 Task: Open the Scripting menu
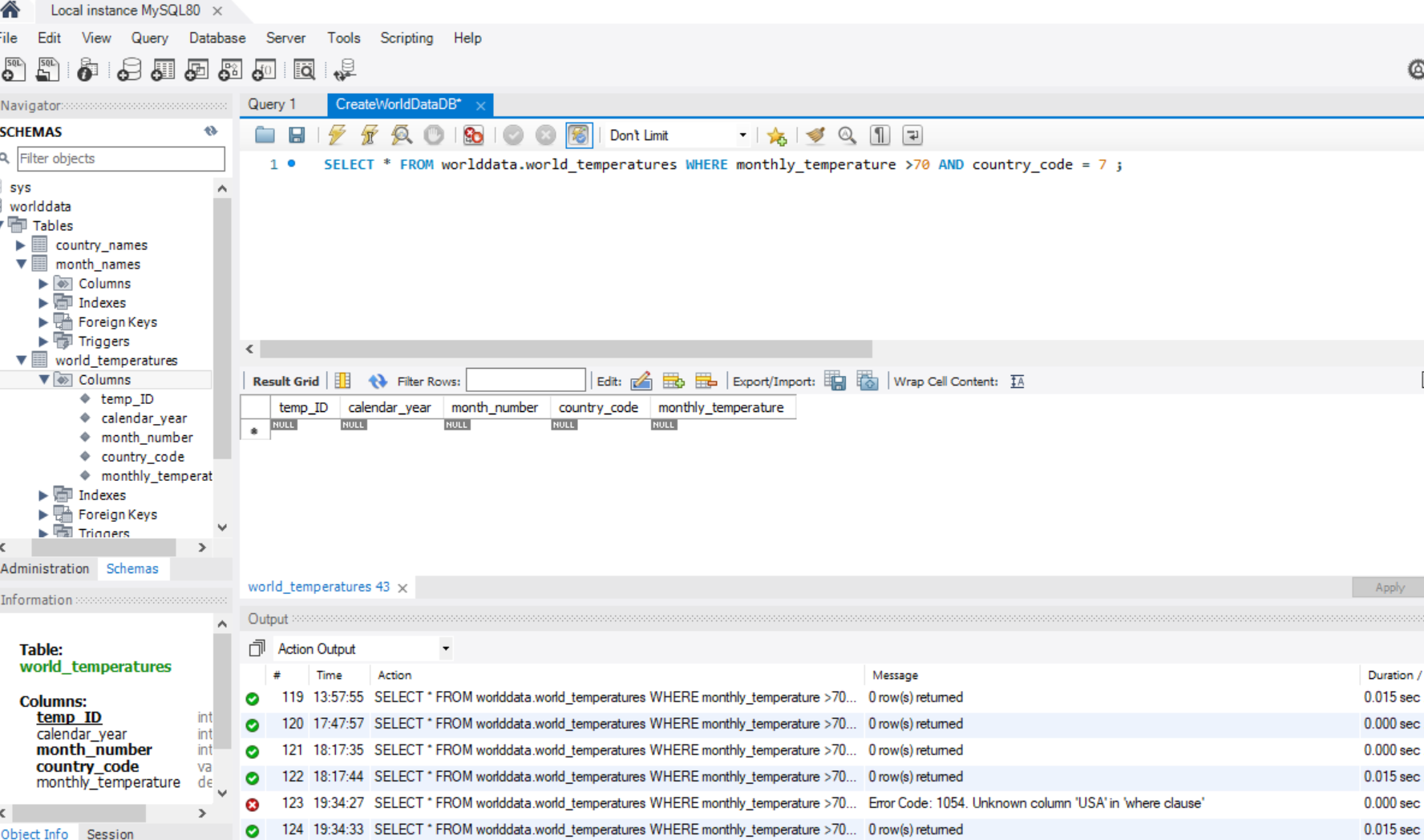(x=407, y=38)
